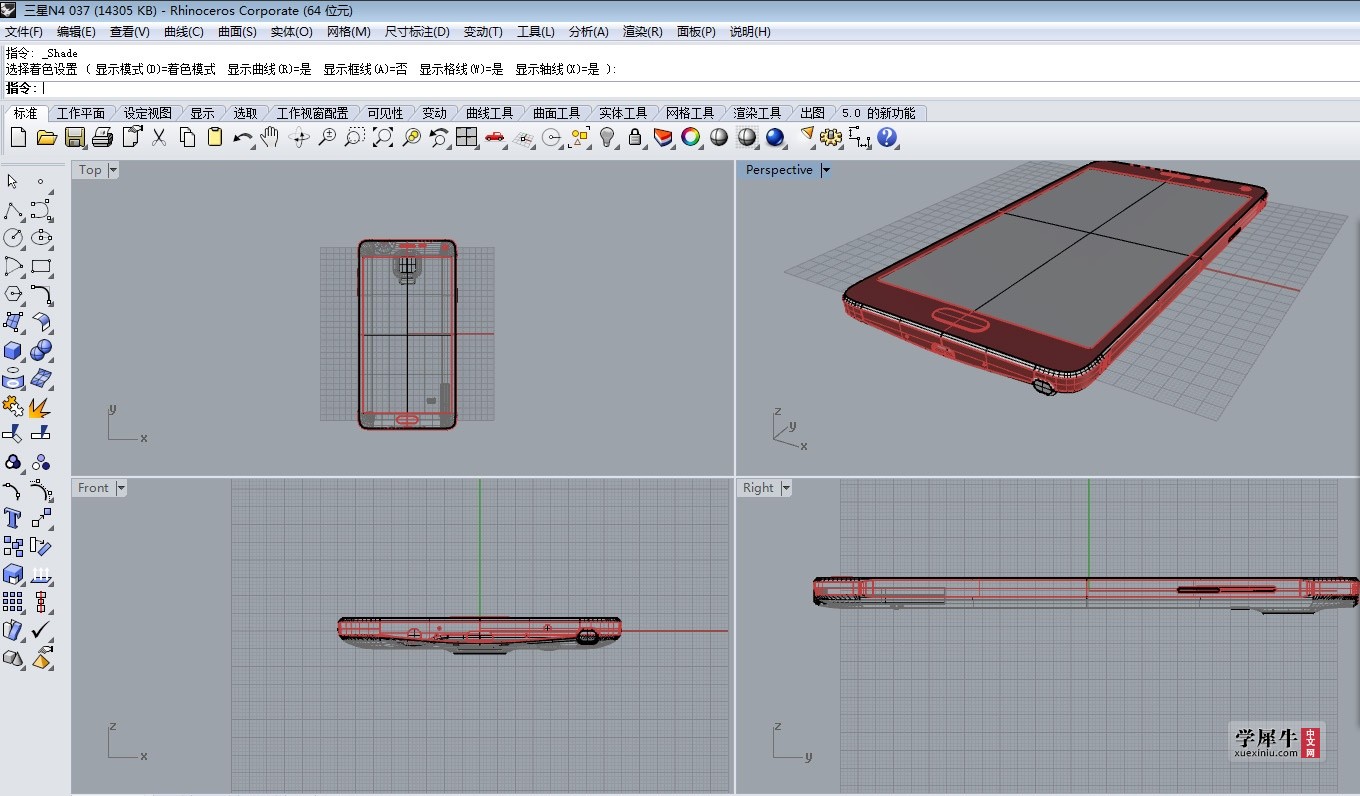Viewport: 1360px width, 796px height.
Task: Open the Layers panel icon
Action: tap(663, 137)
